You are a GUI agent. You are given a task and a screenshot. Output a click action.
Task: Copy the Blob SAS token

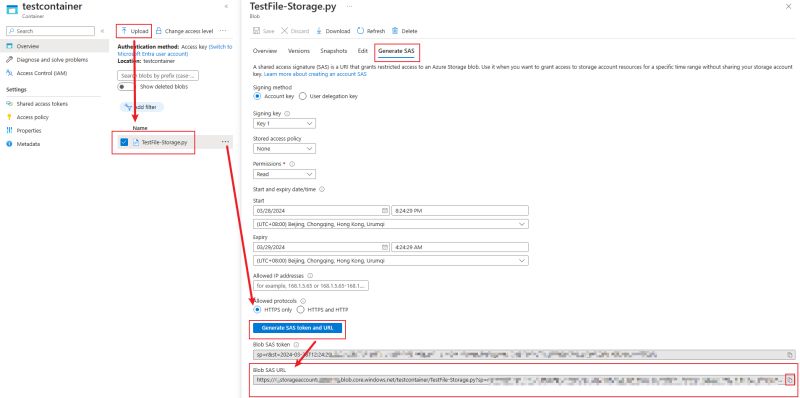point(790,355)
